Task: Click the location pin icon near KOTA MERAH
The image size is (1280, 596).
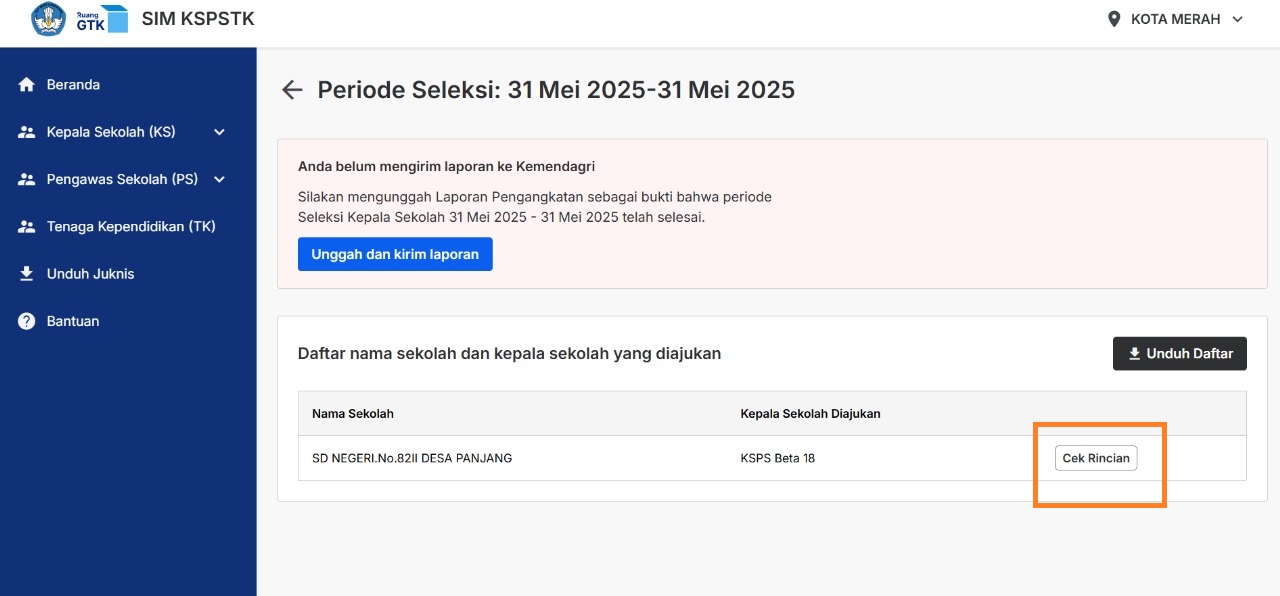Action: (x=1114, y=19)
